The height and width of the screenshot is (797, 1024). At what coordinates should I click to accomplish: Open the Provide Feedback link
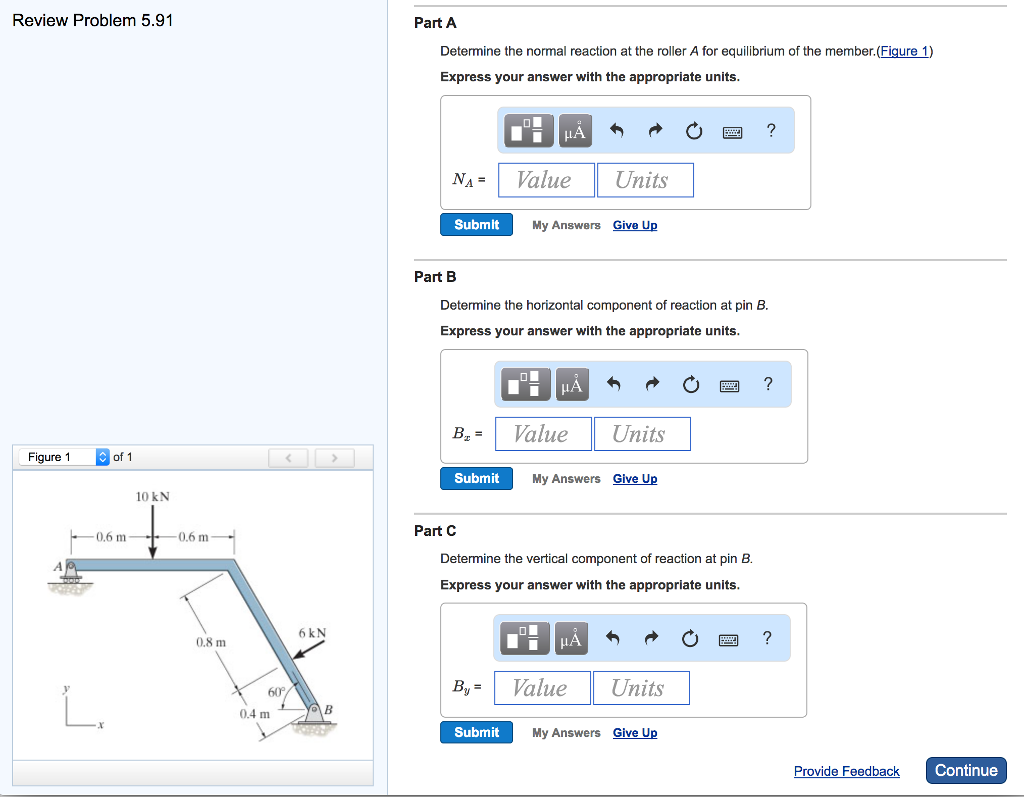coord(846,771)
